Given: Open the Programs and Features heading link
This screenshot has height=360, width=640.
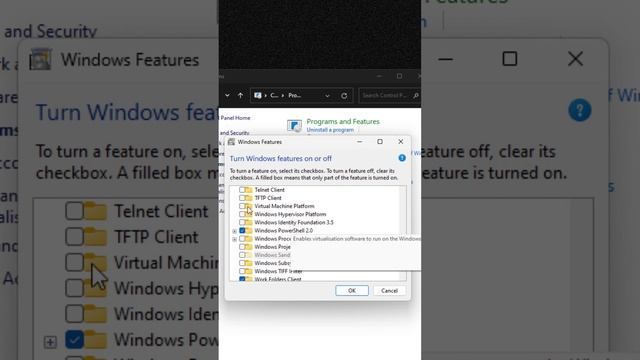Looking at the screenshot, I should pyautogui.click(x=343, y=121).
